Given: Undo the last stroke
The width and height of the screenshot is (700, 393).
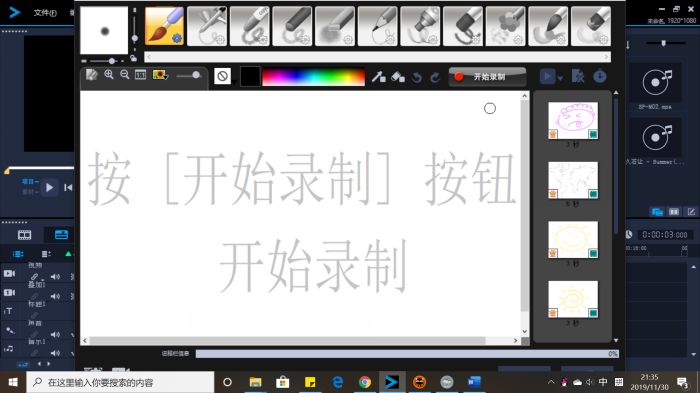Looking at the screenshot, I should click(417, 77).
